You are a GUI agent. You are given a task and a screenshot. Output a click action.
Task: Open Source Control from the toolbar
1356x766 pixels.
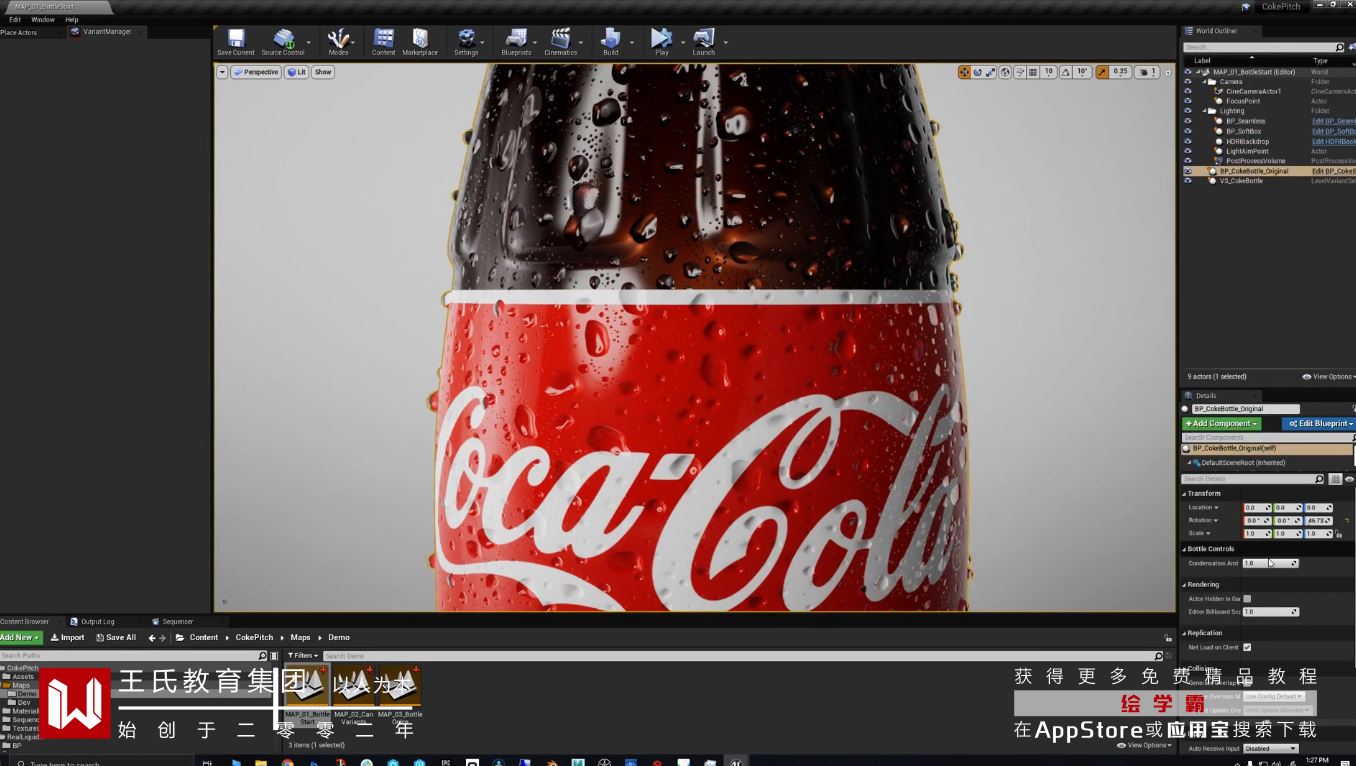tap(283, 39)
